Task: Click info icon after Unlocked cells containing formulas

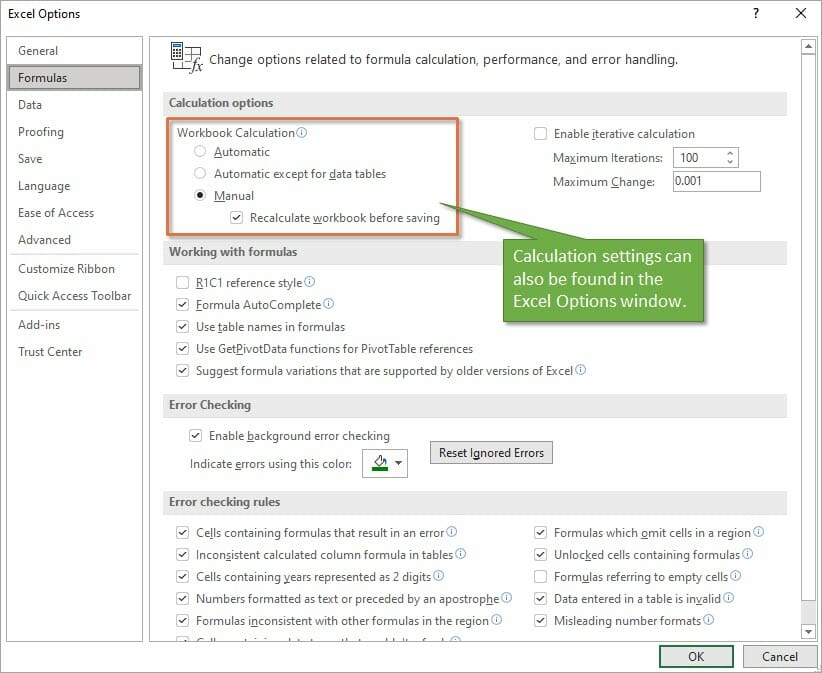Action: (748, 554)
